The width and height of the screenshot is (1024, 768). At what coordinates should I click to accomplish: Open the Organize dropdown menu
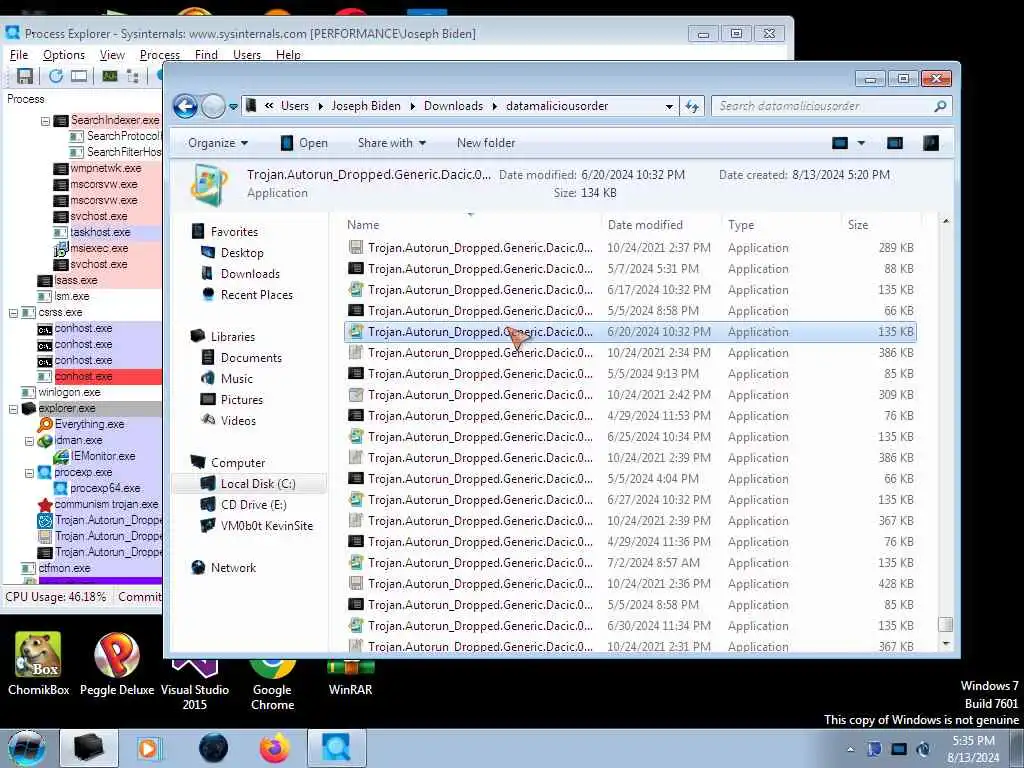pyautogui.click(x=218, y=143)
